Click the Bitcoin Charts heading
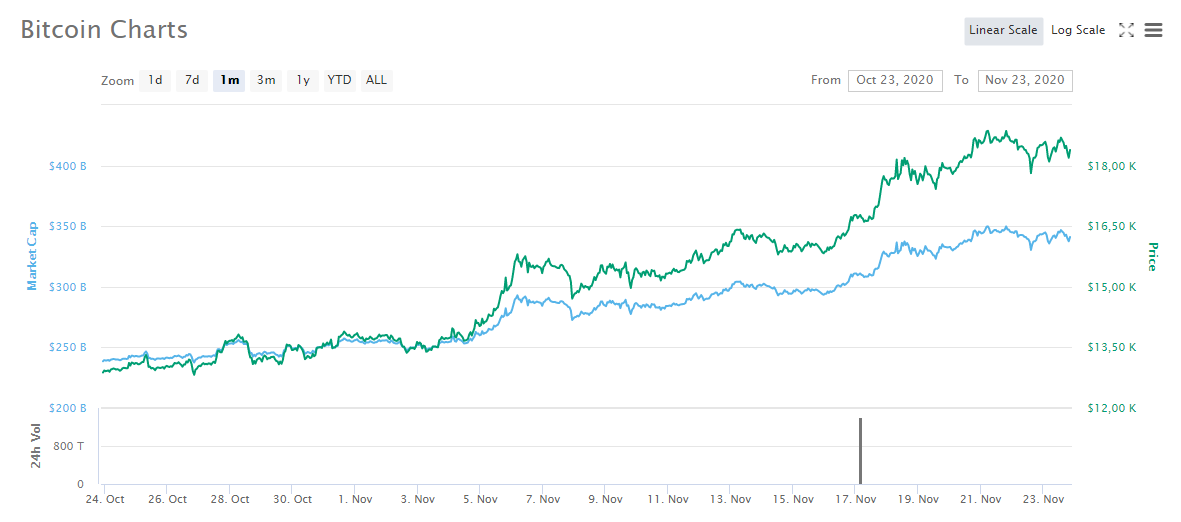This screenshot has height=522, width=1181. pyautogui.click(x=104, y=30)
